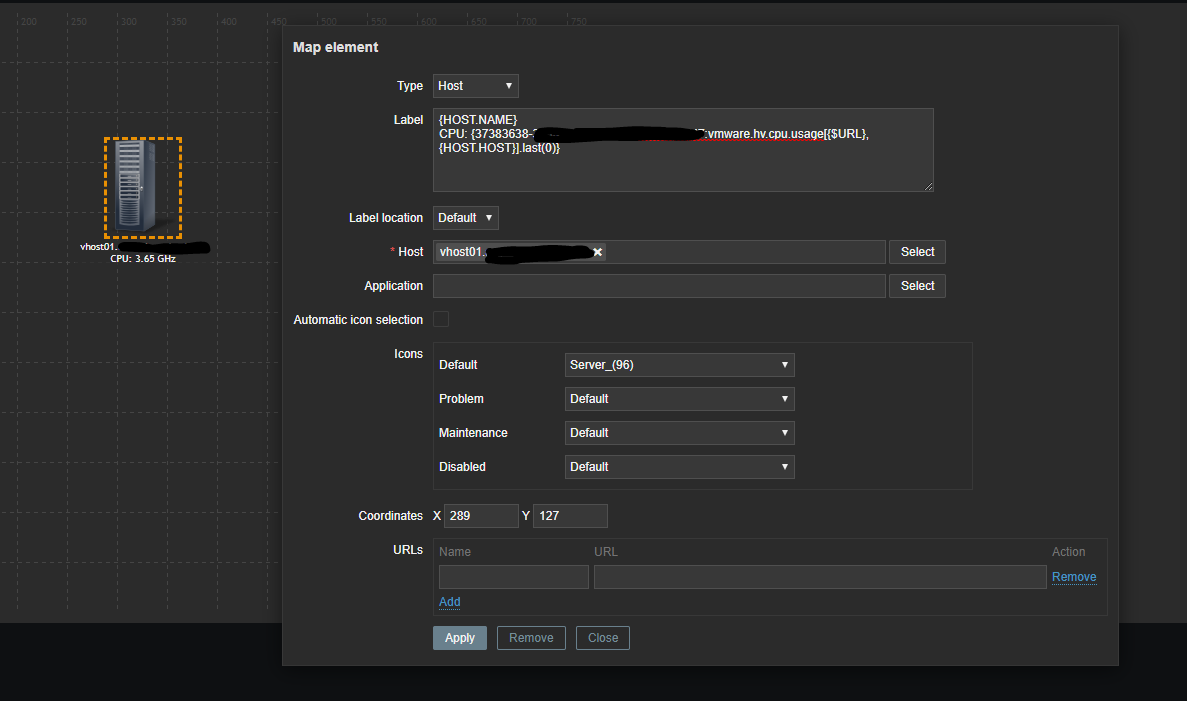Viewport: 1187px width, 701px height.
Task: Click the 'Action' column header
Action: pos(1068,552)
